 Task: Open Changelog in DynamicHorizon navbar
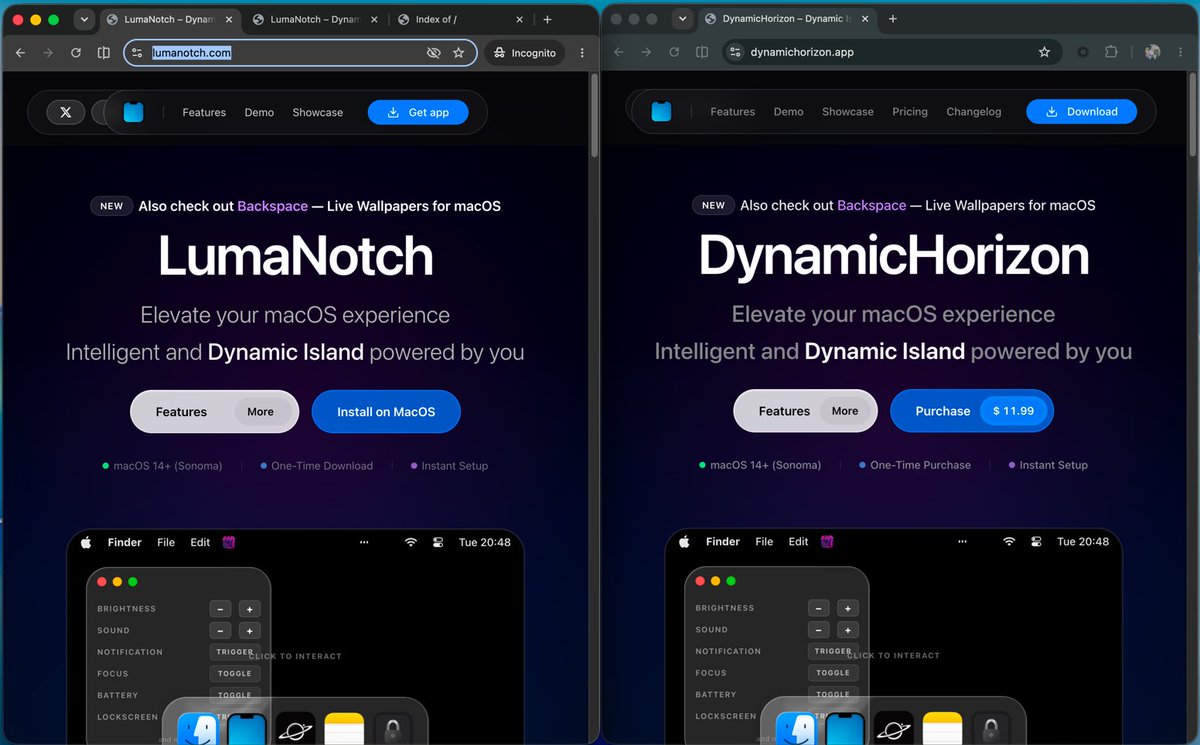point(974,112)
